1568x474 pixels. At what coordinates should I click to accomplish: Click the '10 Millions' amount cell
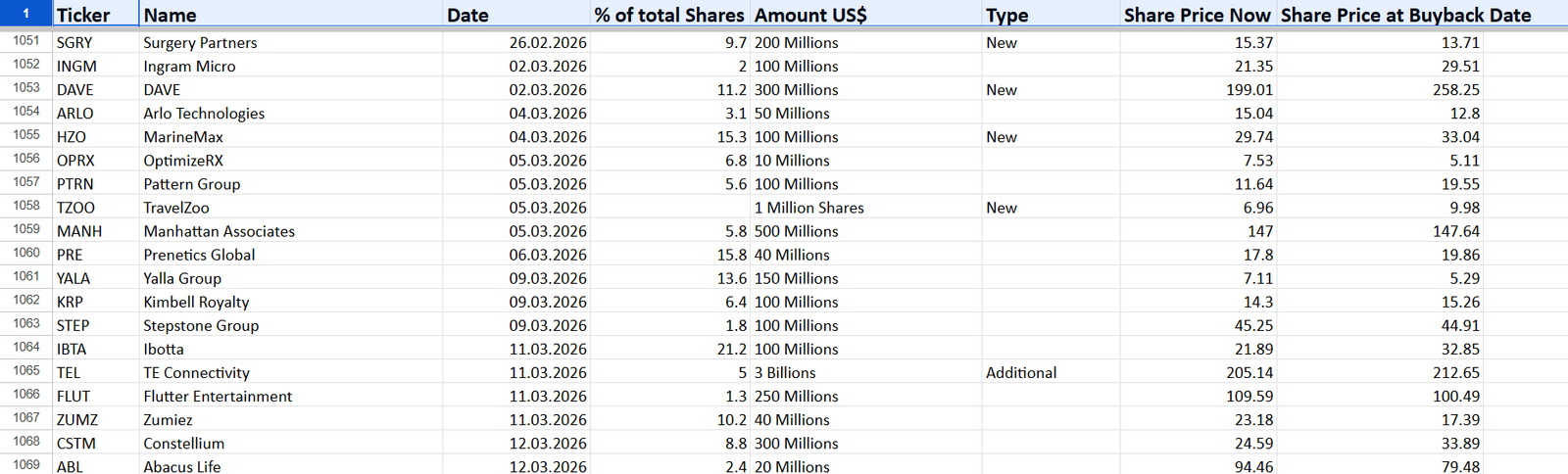tap(866, 160)
